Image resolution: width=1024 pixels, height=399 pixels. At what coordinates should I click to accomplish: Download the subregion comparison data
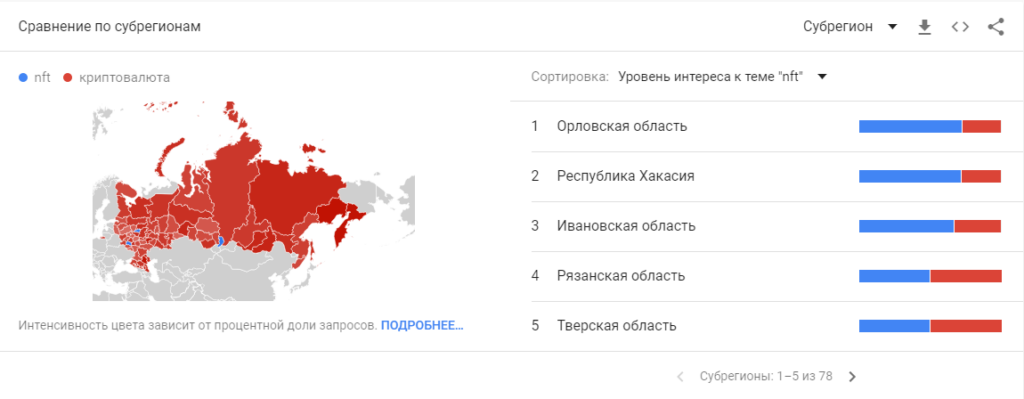(924, 27)
